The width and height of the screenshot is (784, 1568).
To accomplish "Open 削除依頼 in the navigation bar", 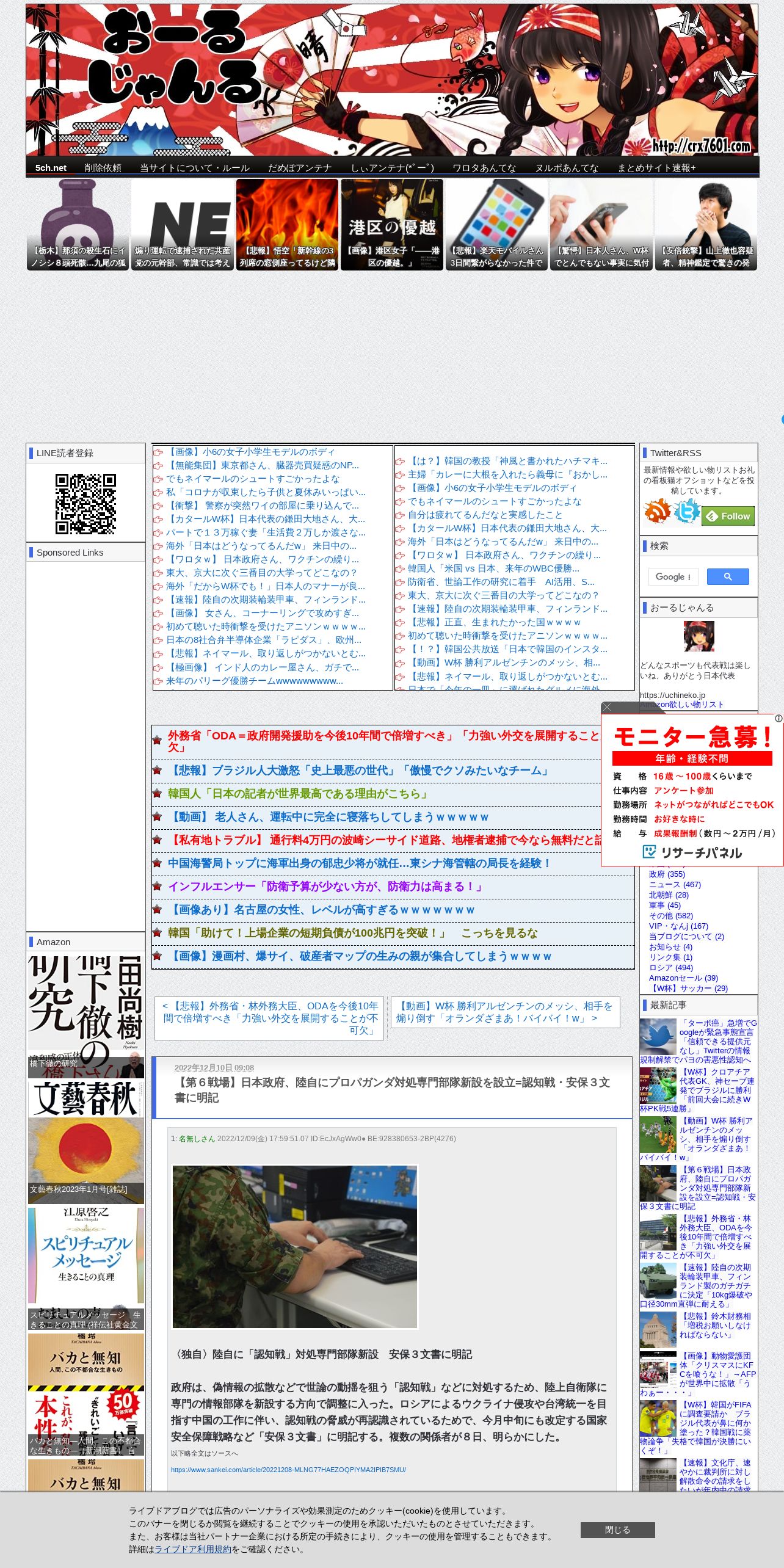I will click(103, 168).
